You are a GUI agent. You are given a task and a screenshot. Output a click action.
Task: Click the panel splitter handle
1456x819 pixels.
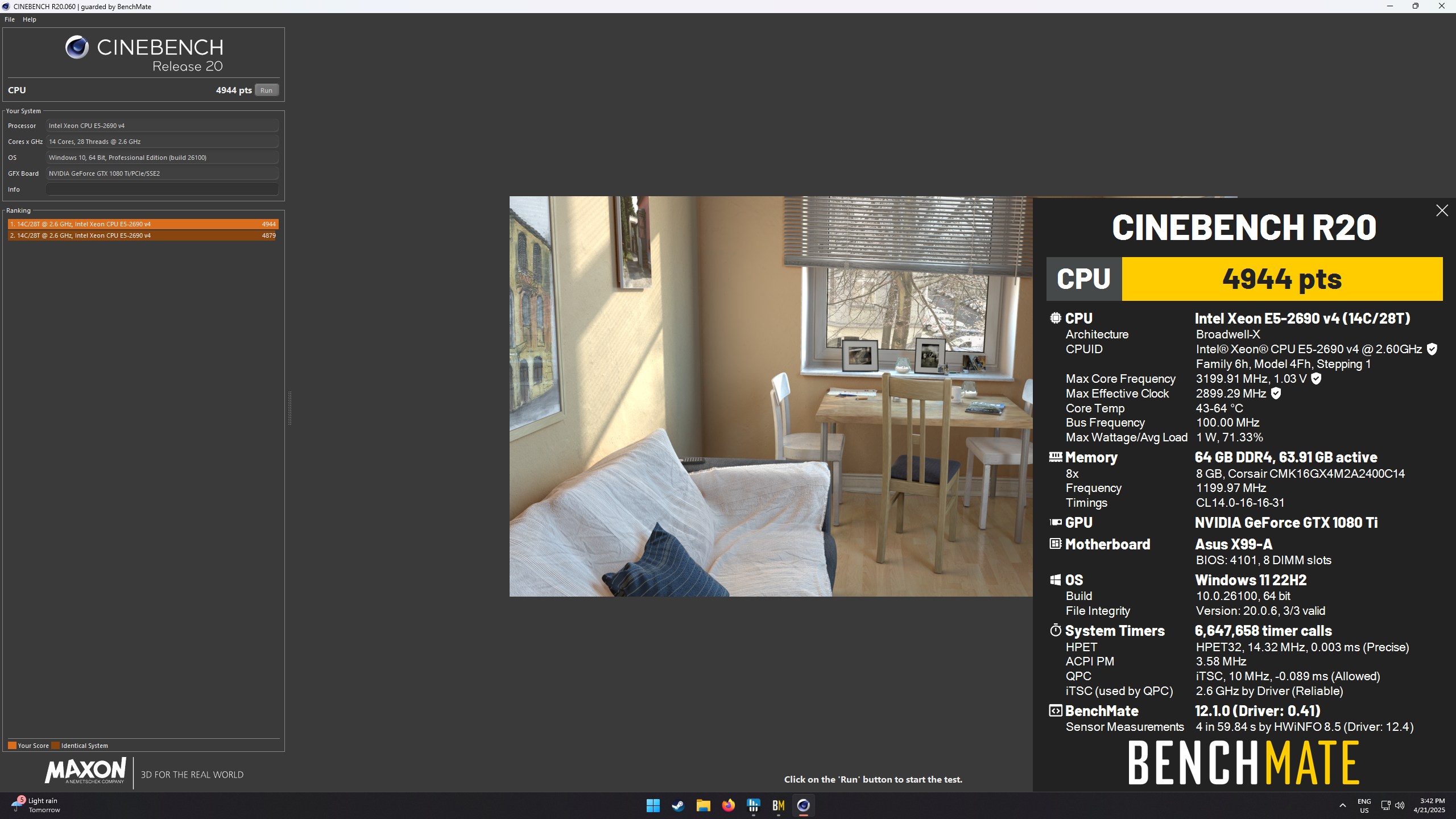289,408
